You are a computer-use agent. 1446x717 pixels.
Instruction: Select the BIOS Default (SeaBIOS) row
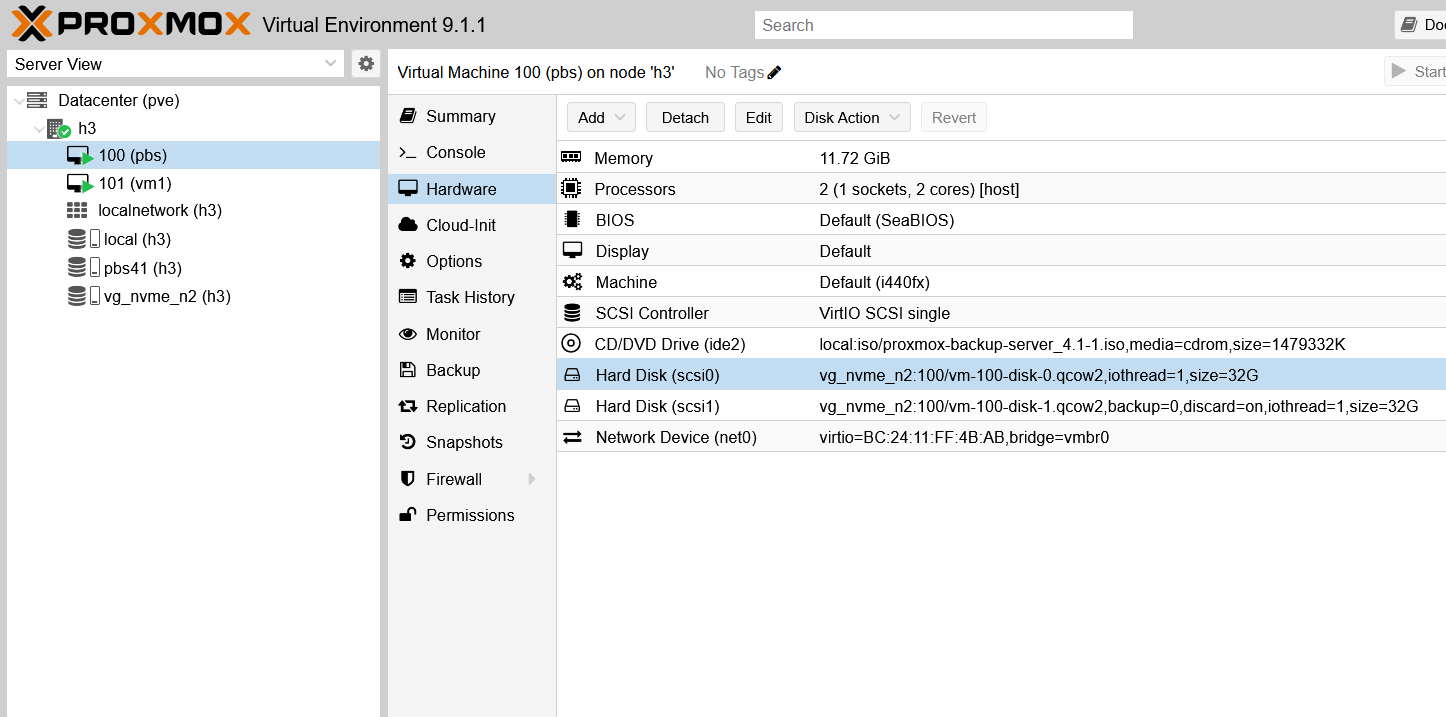tap(1001, 220)
